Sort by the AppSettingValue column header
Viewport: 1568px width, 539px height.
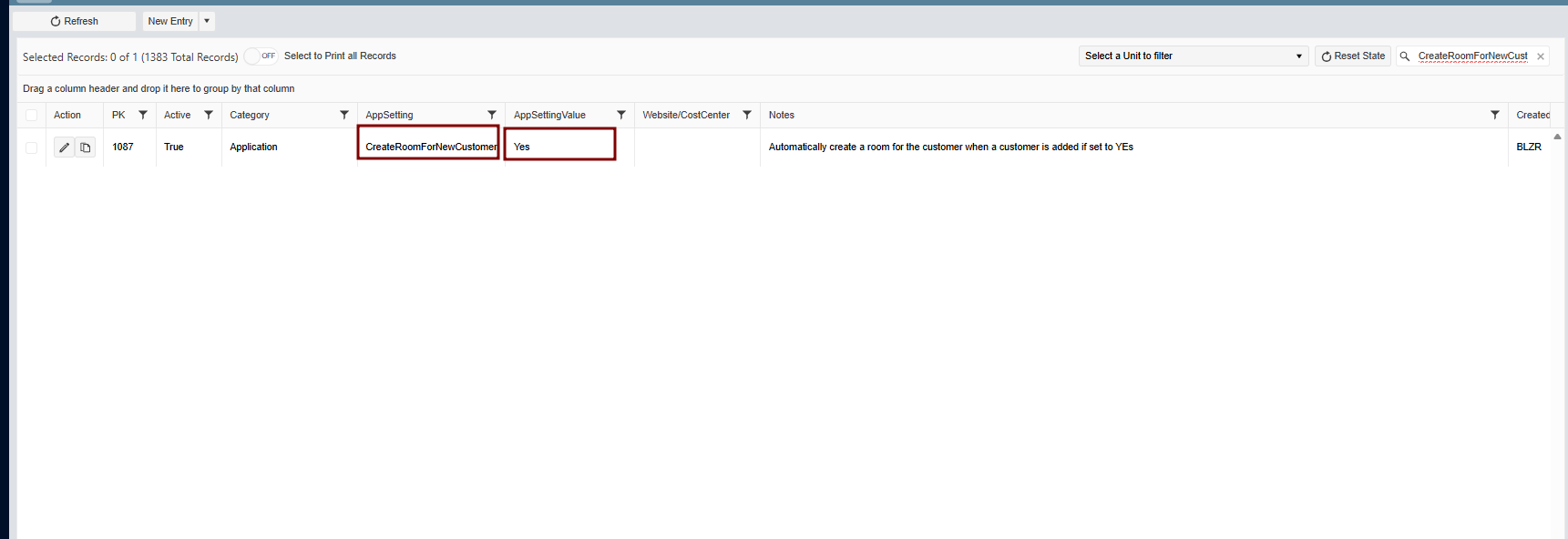click(549, 115)
